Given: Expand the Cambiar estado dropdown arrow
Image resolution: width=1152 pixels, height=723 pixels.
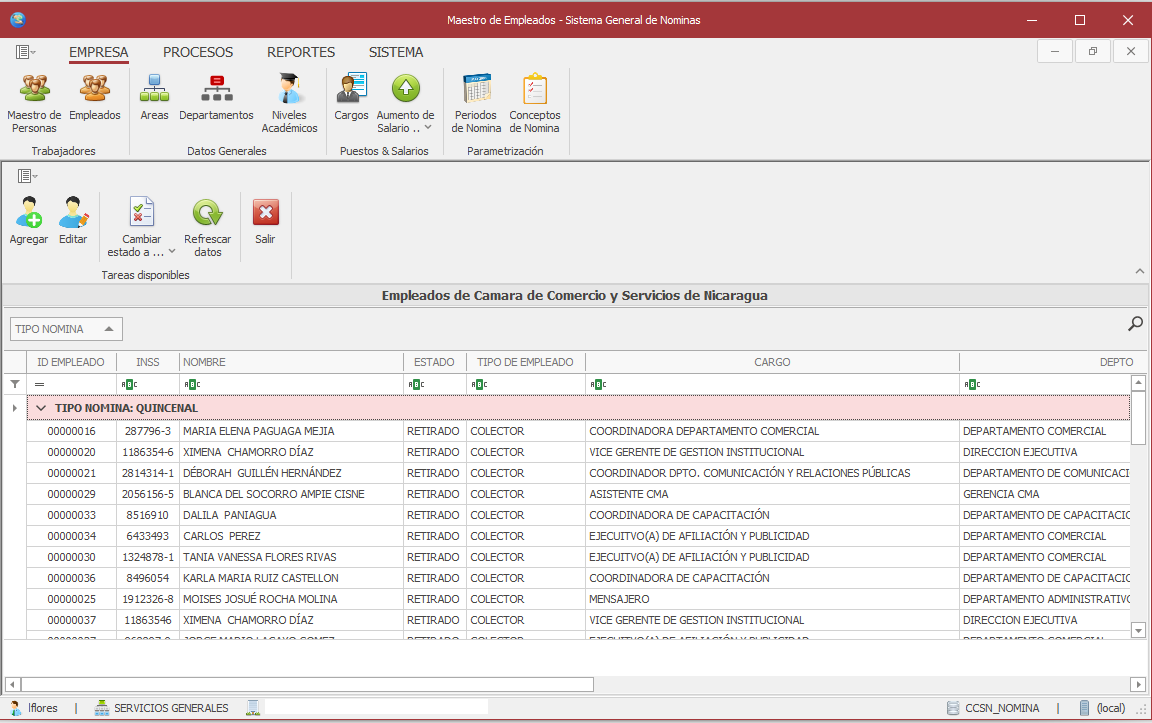Looking at the screenshot, I should (x=172, y=252).
